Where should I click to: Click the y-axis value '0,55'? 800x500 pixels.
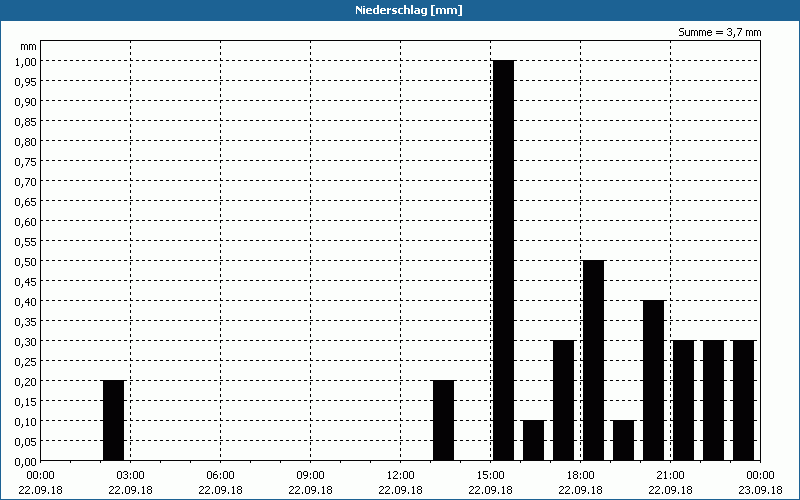(26, 241)
